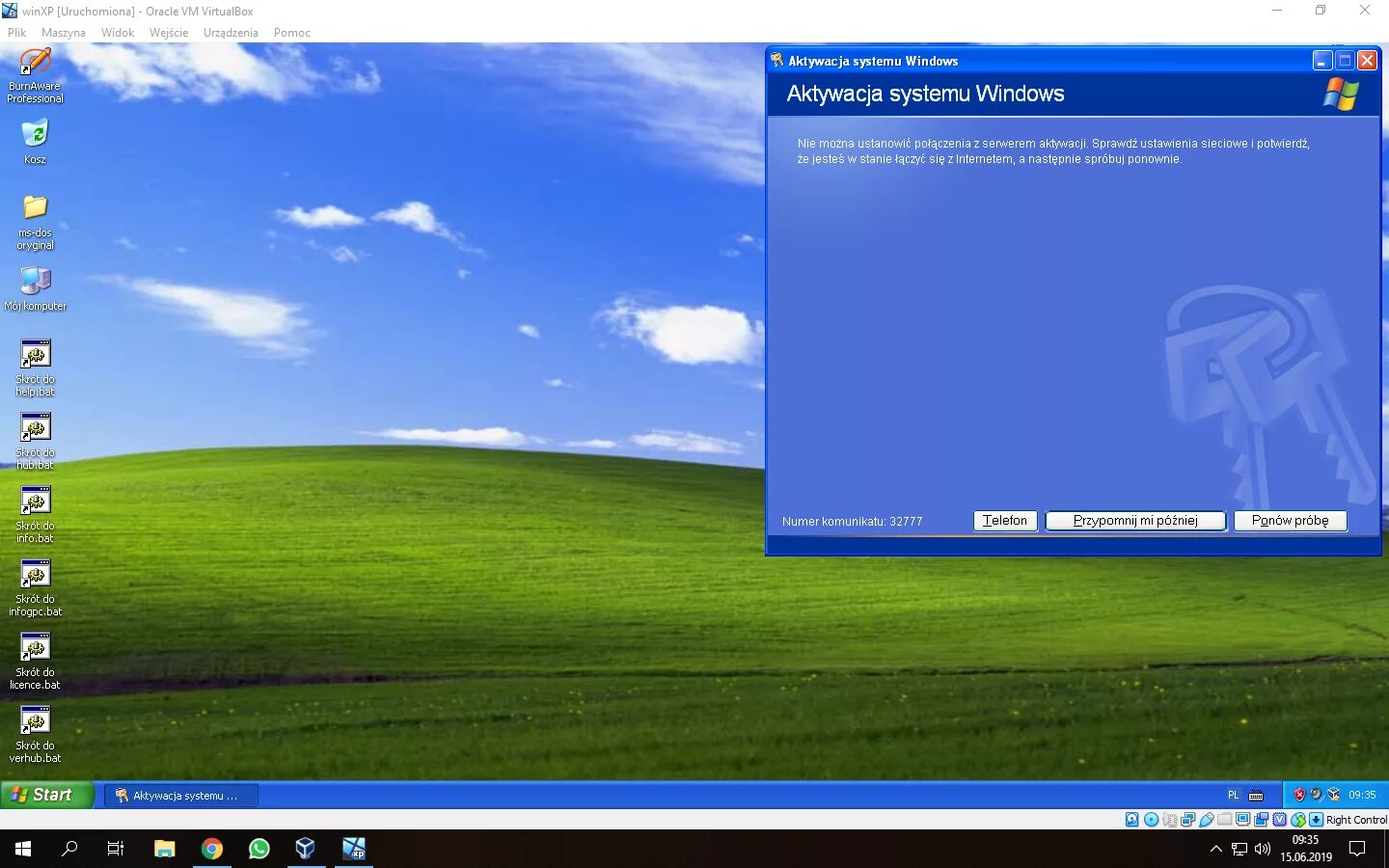Open the Pomoc menu

[292, 33]
